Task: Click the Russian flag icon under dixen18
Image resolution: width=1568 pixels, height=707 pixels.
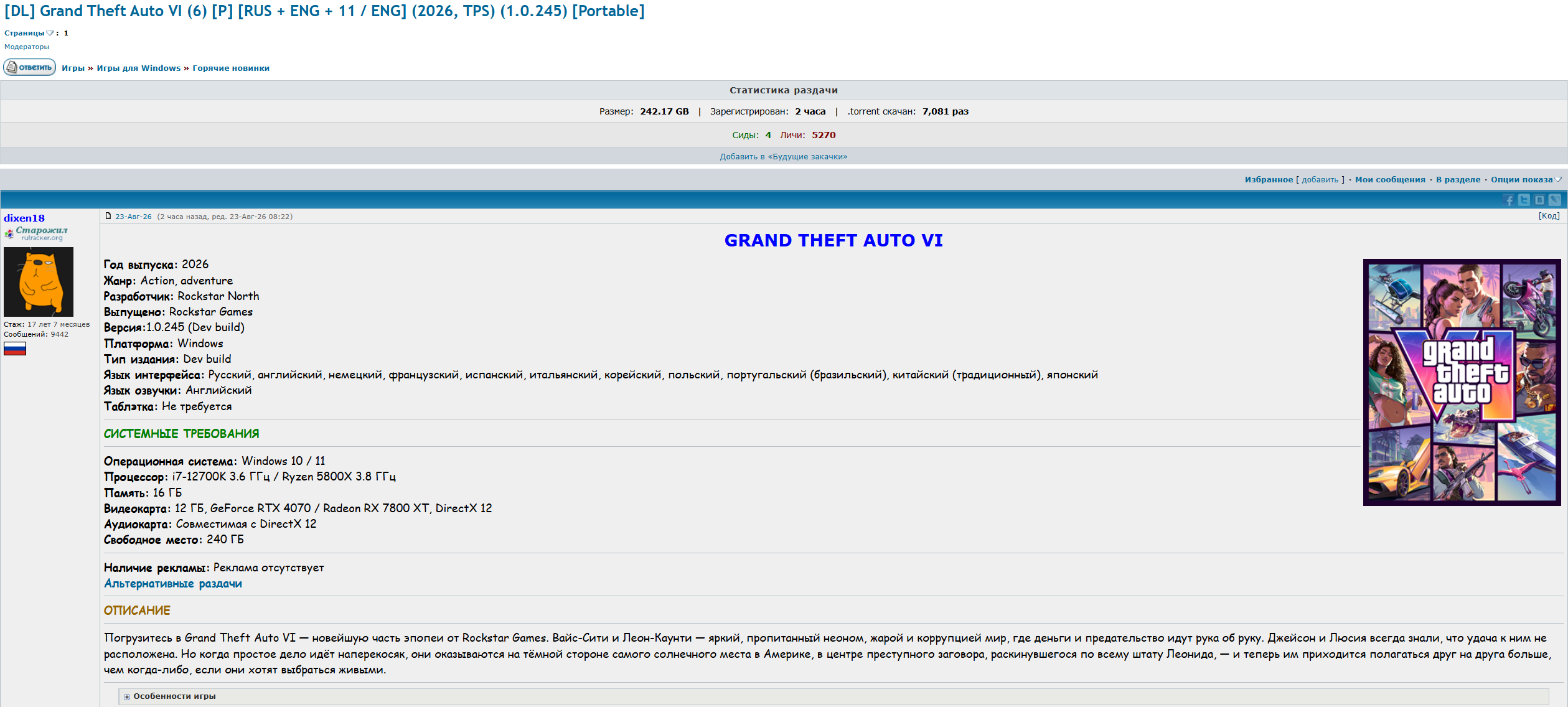Action: pos(15,349)
